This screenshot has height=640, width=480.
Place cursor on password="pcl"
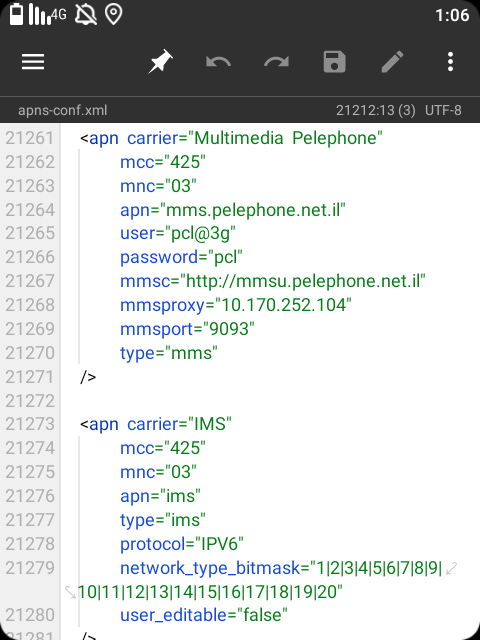click(x=182, y=257)
